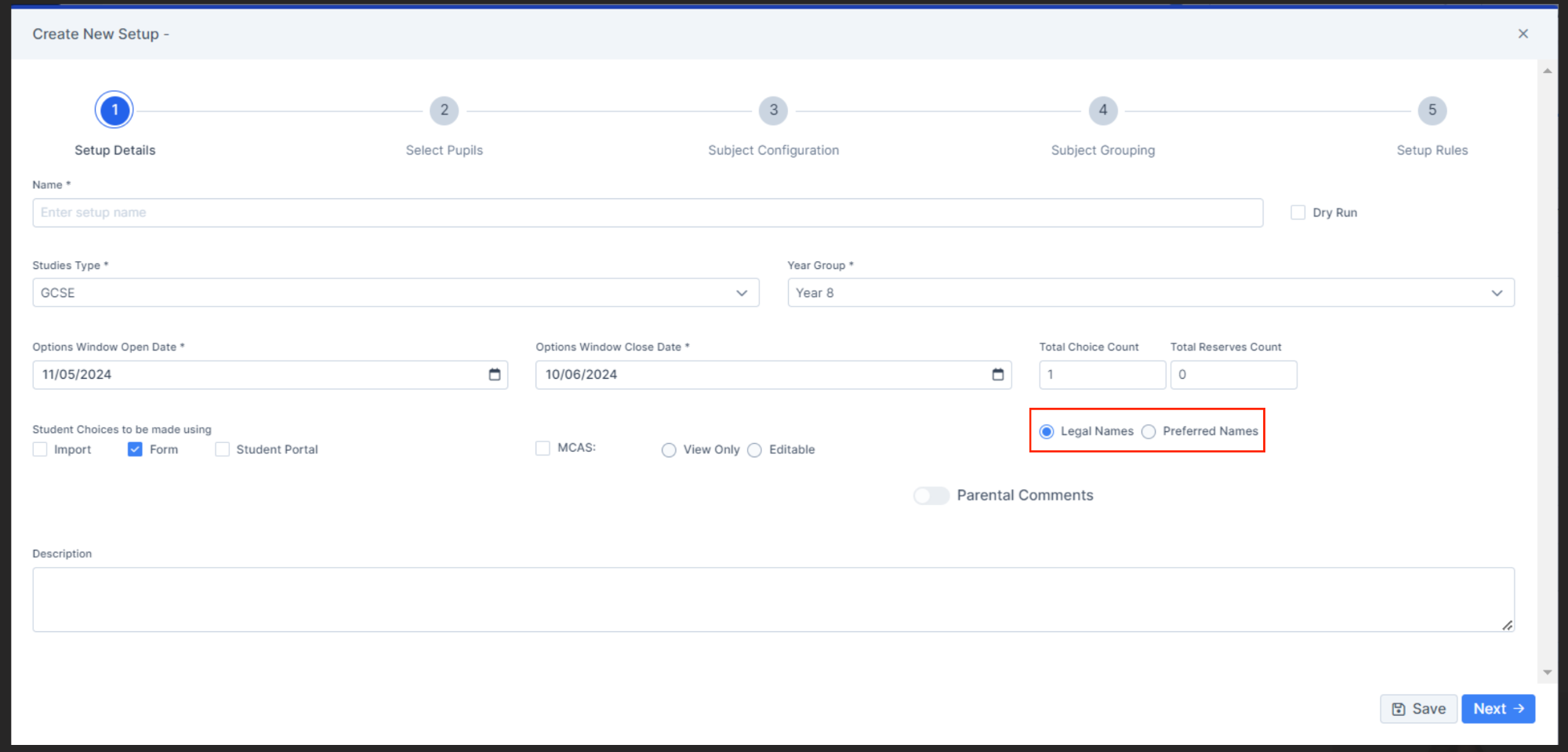The image size is (1568, 752).
Task: Click the arrow icon inside the Next button
Action: (1519, 709)
